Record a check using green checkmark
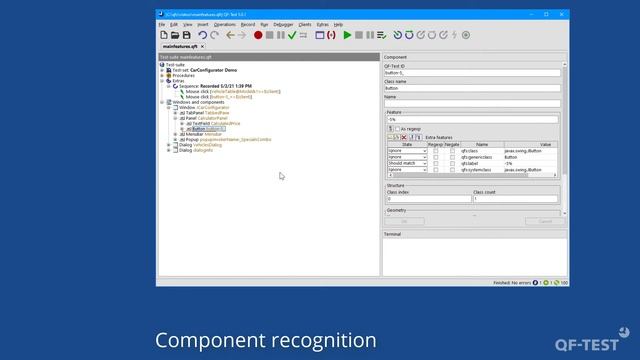Image resolution: width=640 pixels, height=360 pixels. 292,35
